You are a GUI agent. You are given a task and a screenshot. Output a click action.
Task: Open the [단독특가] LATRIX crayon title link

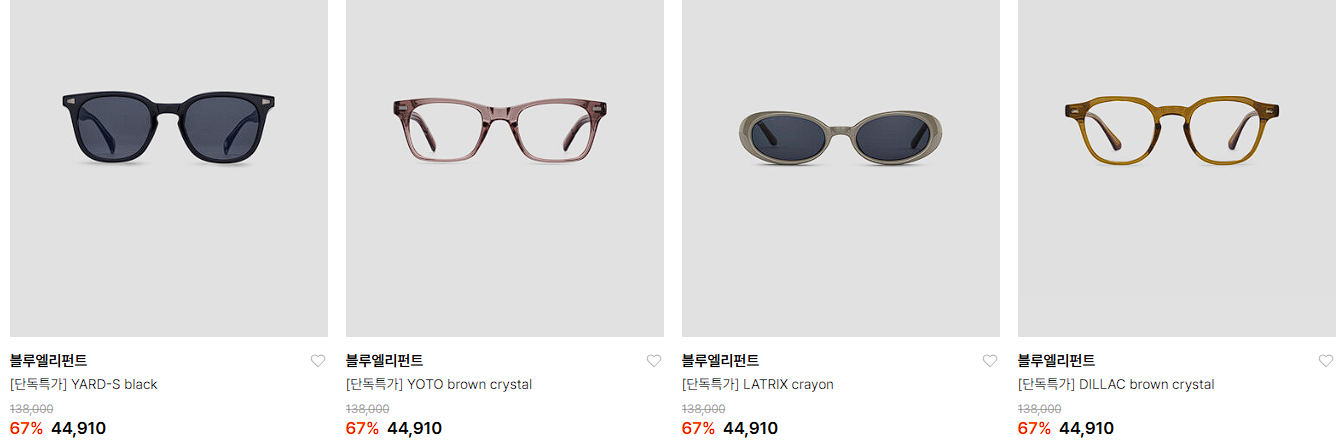(x=758, y=384)
